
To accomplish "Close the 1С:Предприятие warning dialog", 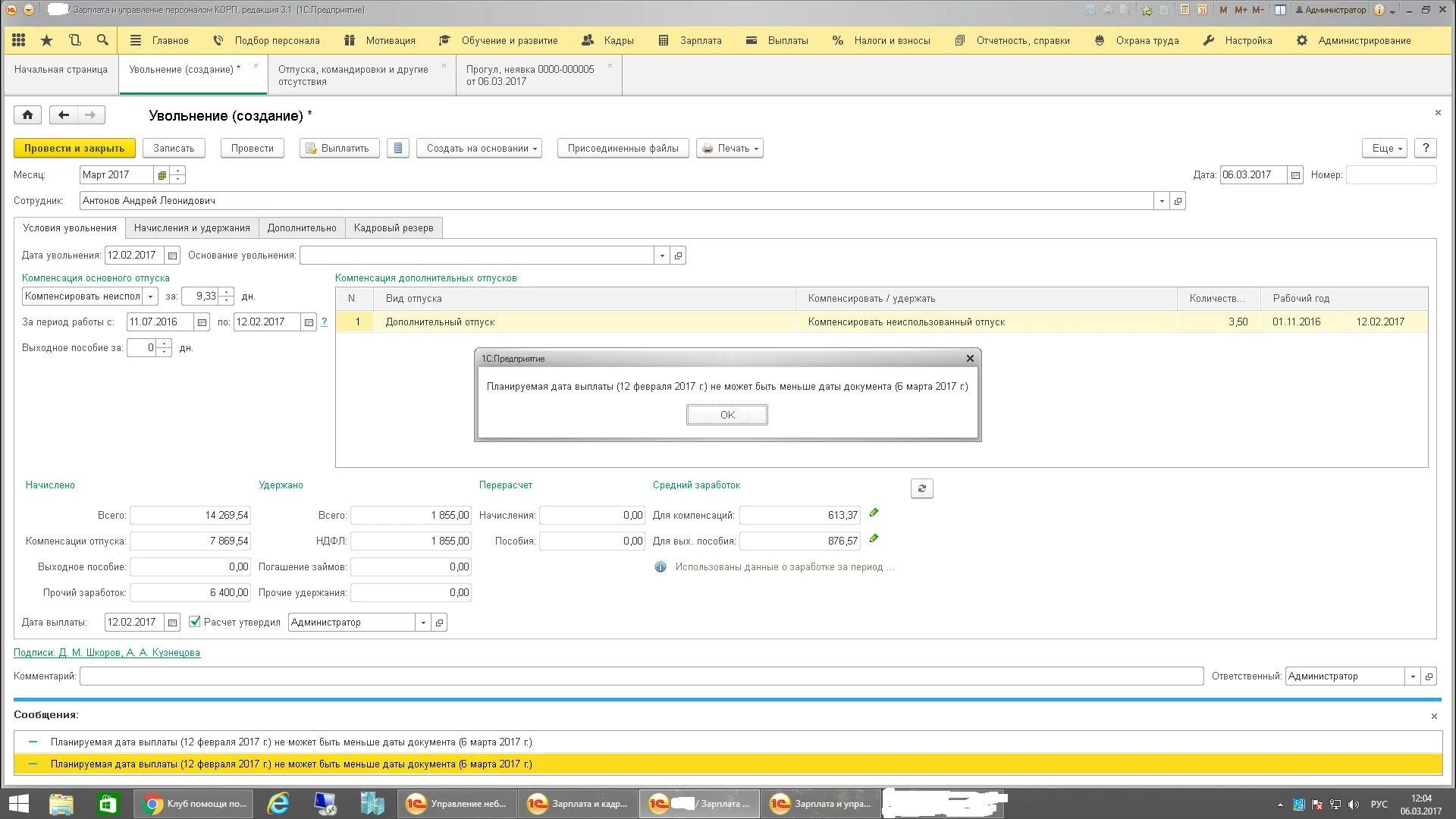I will point(970,359).
